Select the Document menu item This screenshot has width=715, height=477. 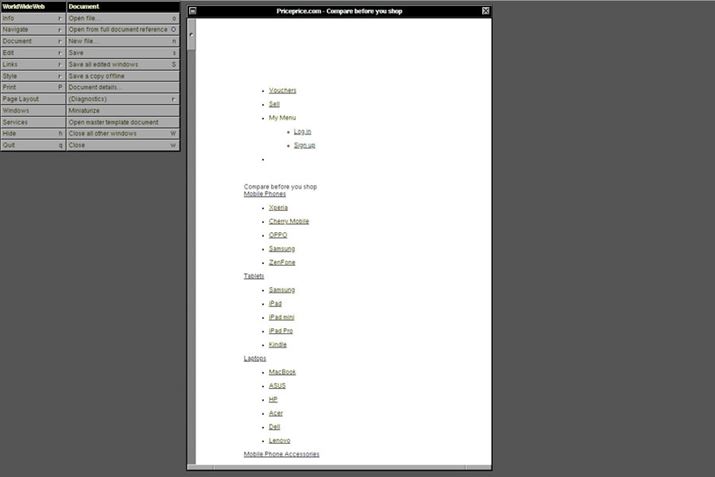pos(33,41)
